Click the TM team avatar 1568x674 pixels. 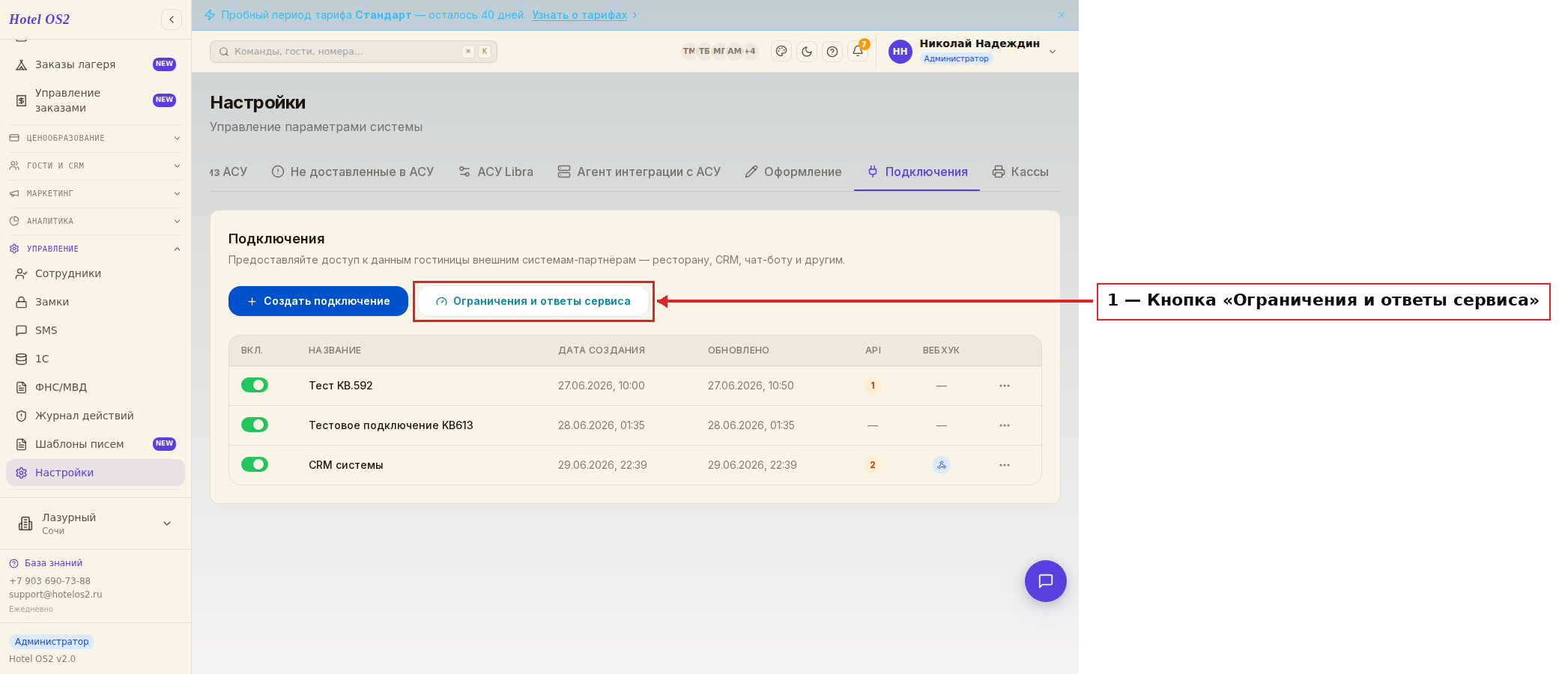688,51
